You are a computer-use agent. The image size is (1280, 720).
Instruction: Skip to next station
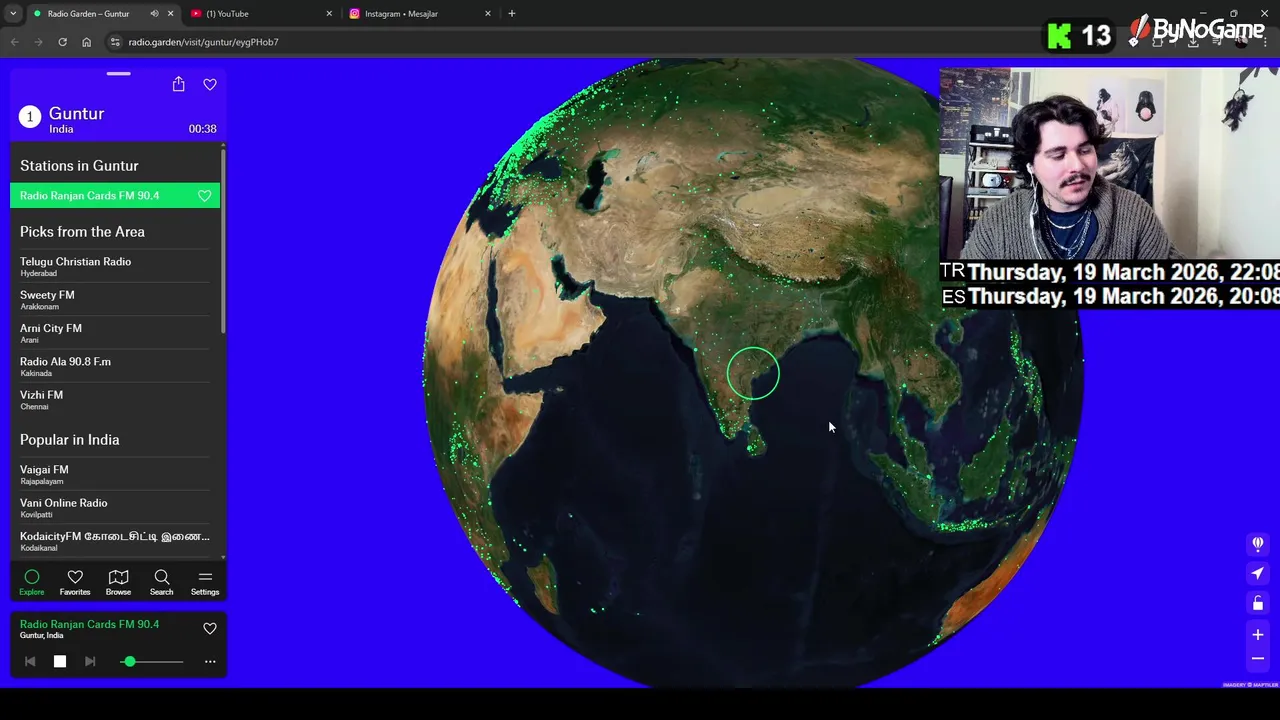coord(90,661)
